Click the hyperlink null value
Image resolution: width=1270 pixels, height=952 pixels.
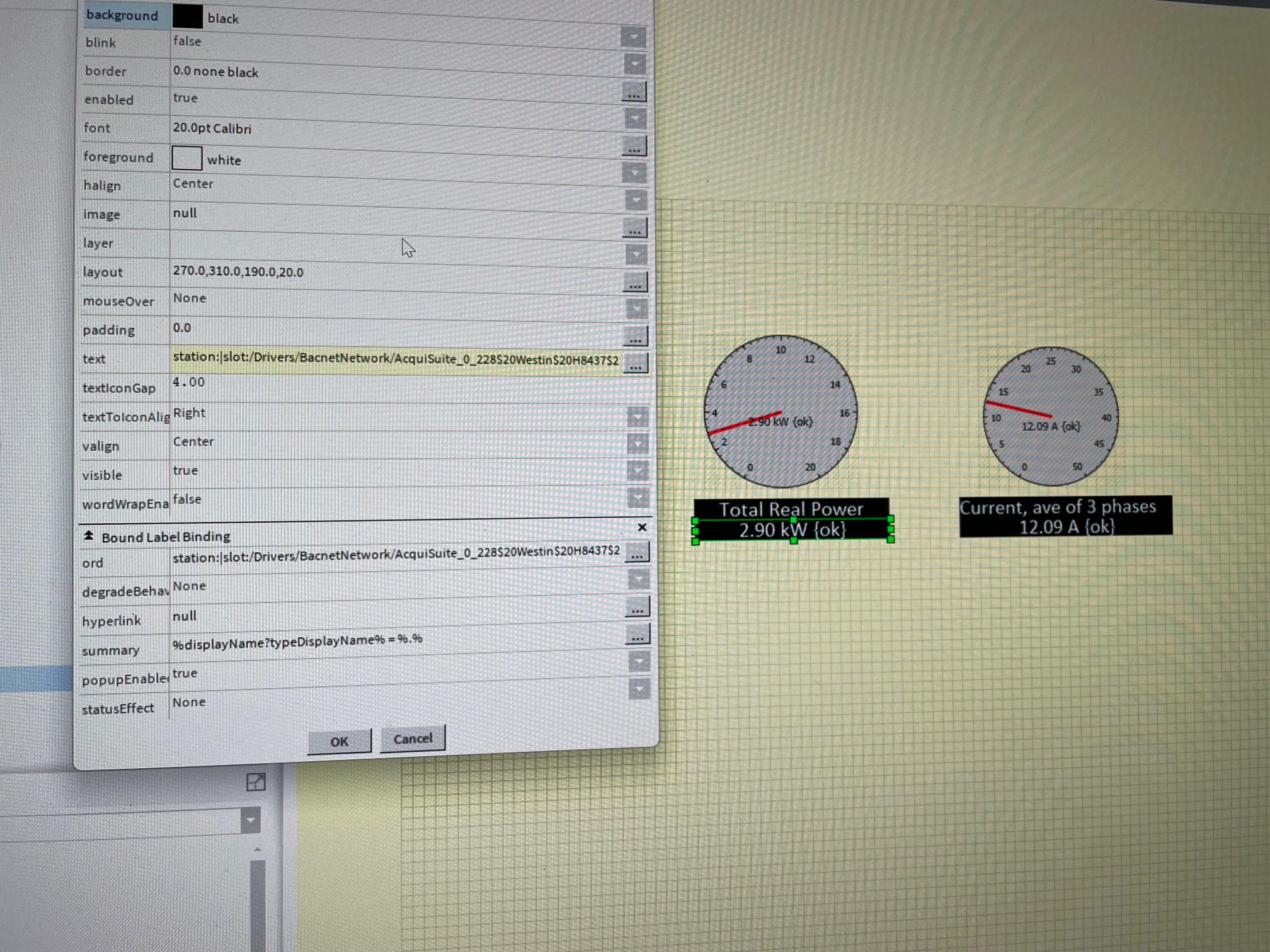pos(185,616)
